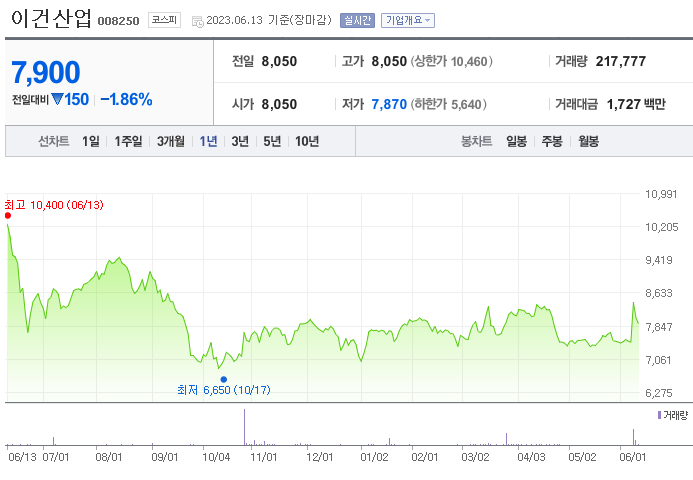Select the 5년 line chart tab
This screenshot has height=480, width=693.
272,141
